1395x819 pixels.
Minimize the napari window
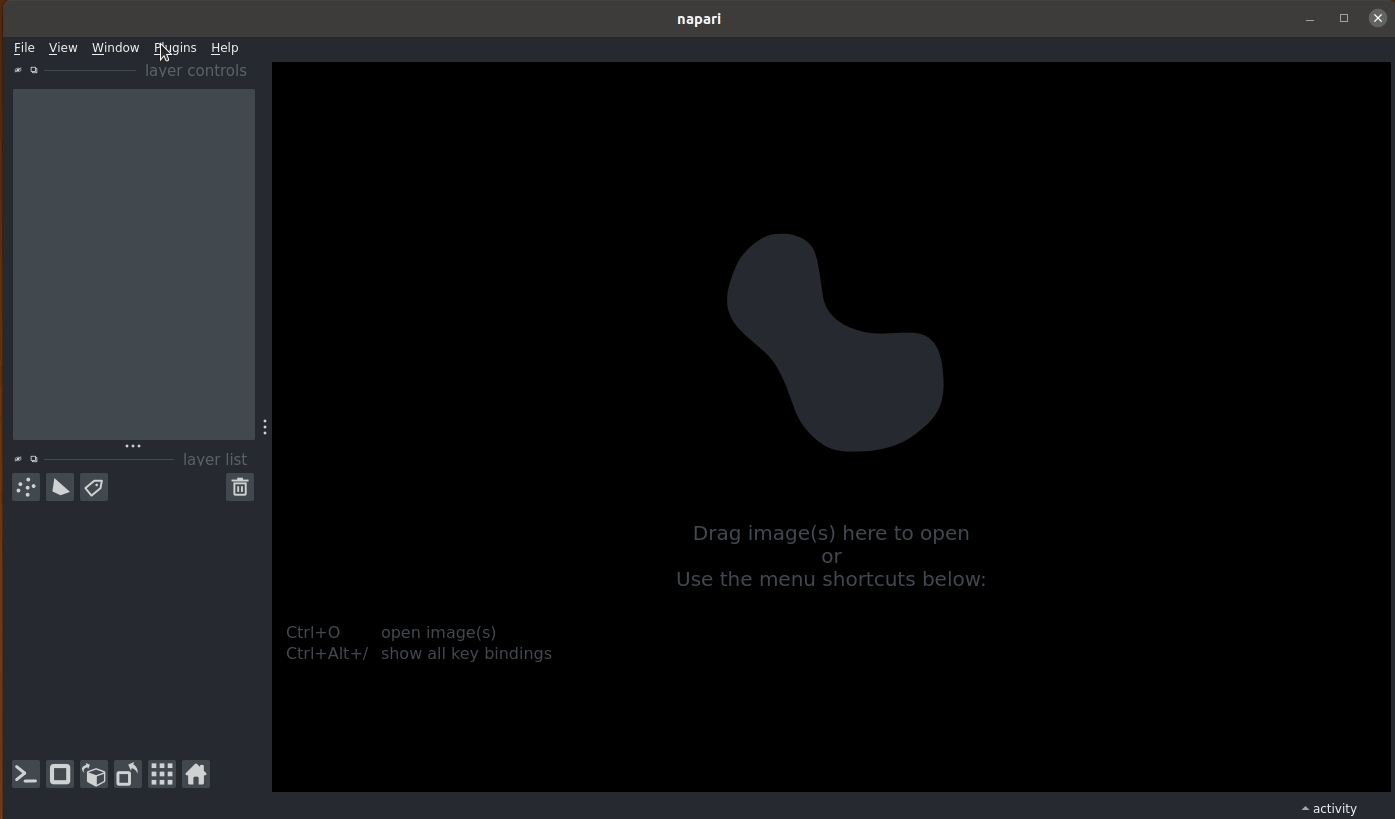[1310, 19]
